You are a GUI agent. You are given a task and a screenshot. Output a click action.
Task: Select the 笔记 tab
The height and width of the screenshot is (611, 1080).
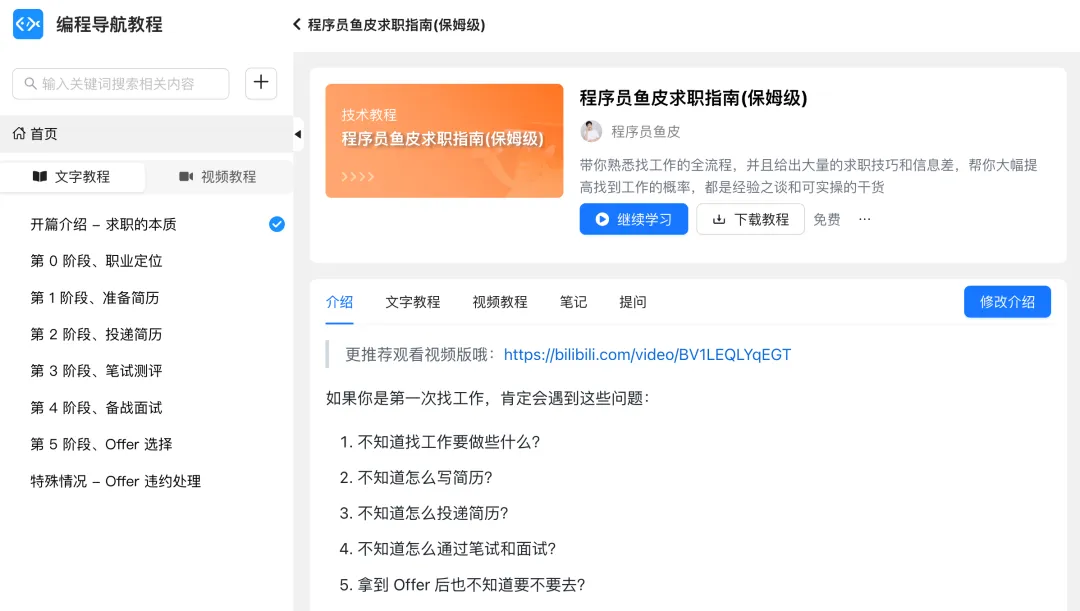pos(573,302)
